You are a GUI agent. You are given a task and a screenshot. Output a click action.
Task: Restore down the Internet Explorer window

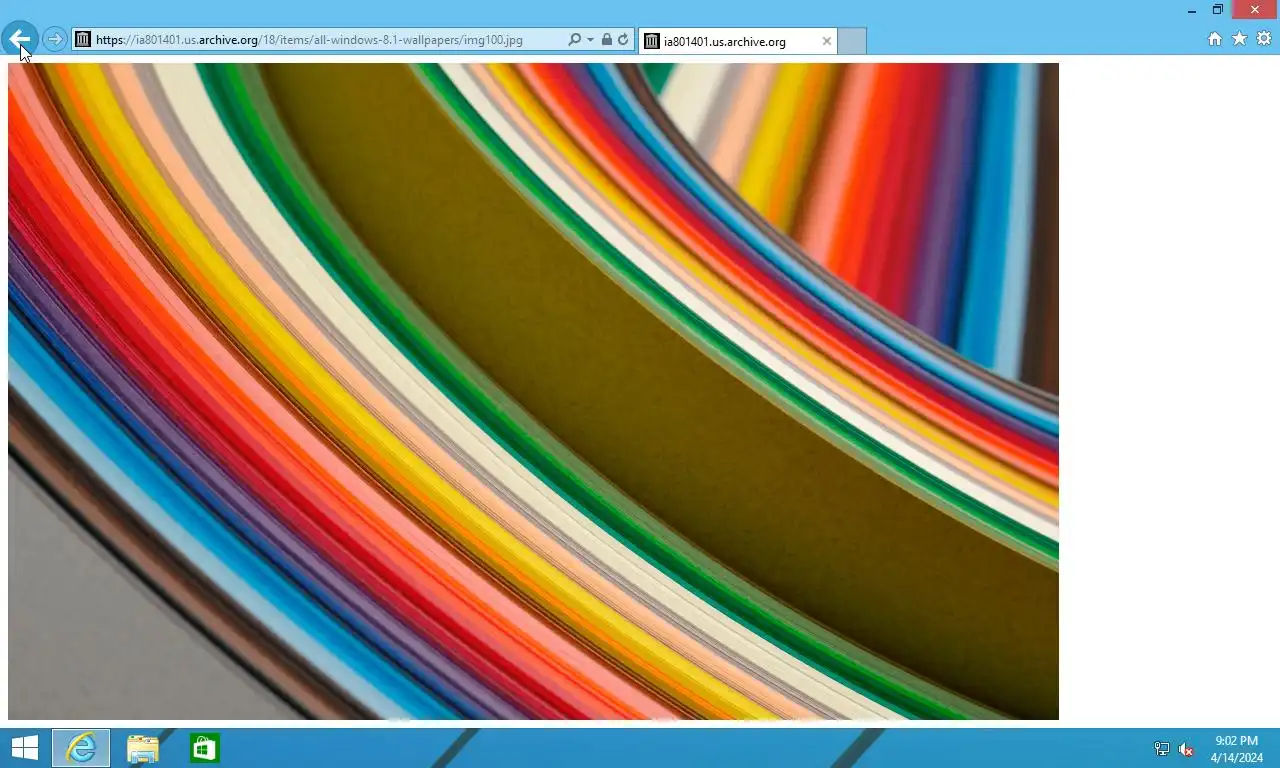[1218, 9]
